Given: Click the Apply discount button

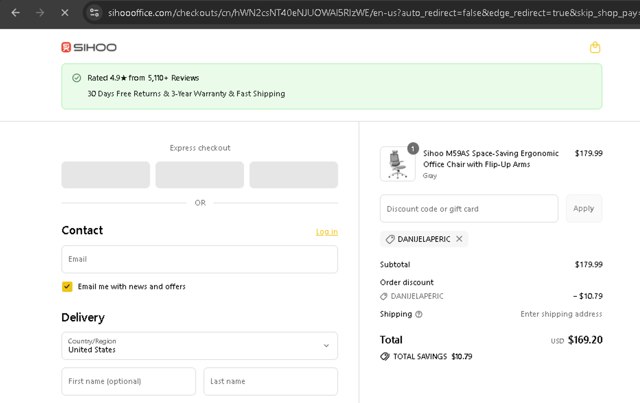Looking at the screenshot, I should pos(584,209).
